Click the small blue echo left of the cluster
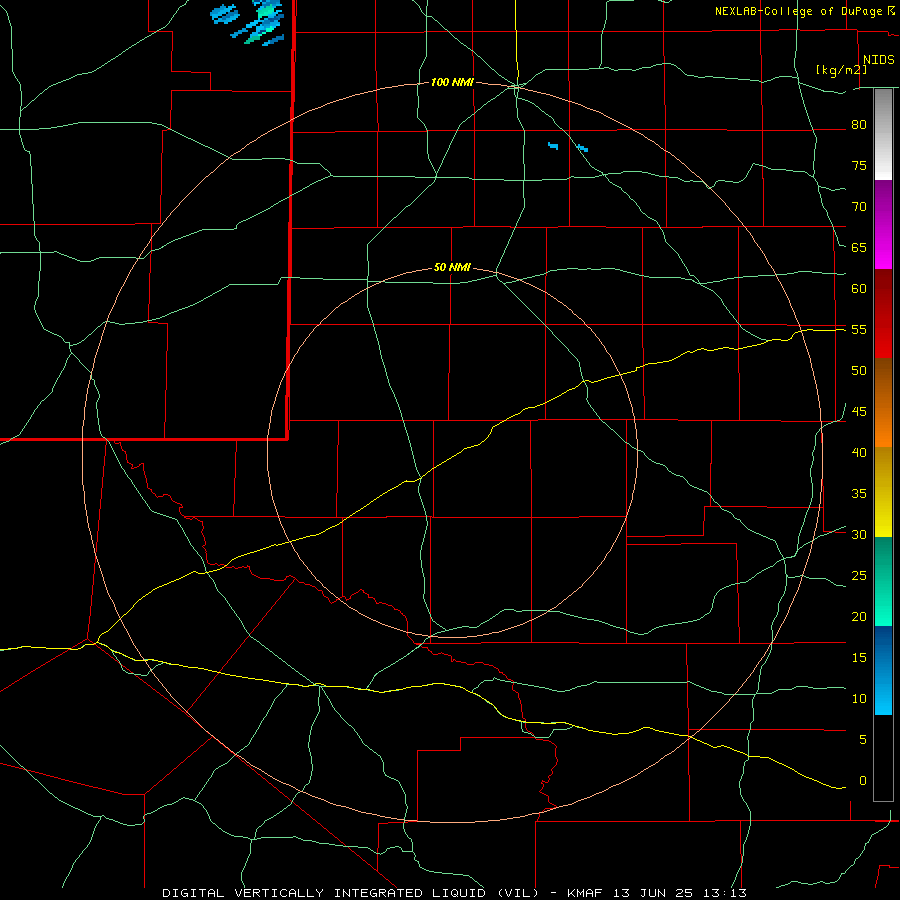Image resolution: width=900 pixels, height=900 pixels. tap(224, 13)
